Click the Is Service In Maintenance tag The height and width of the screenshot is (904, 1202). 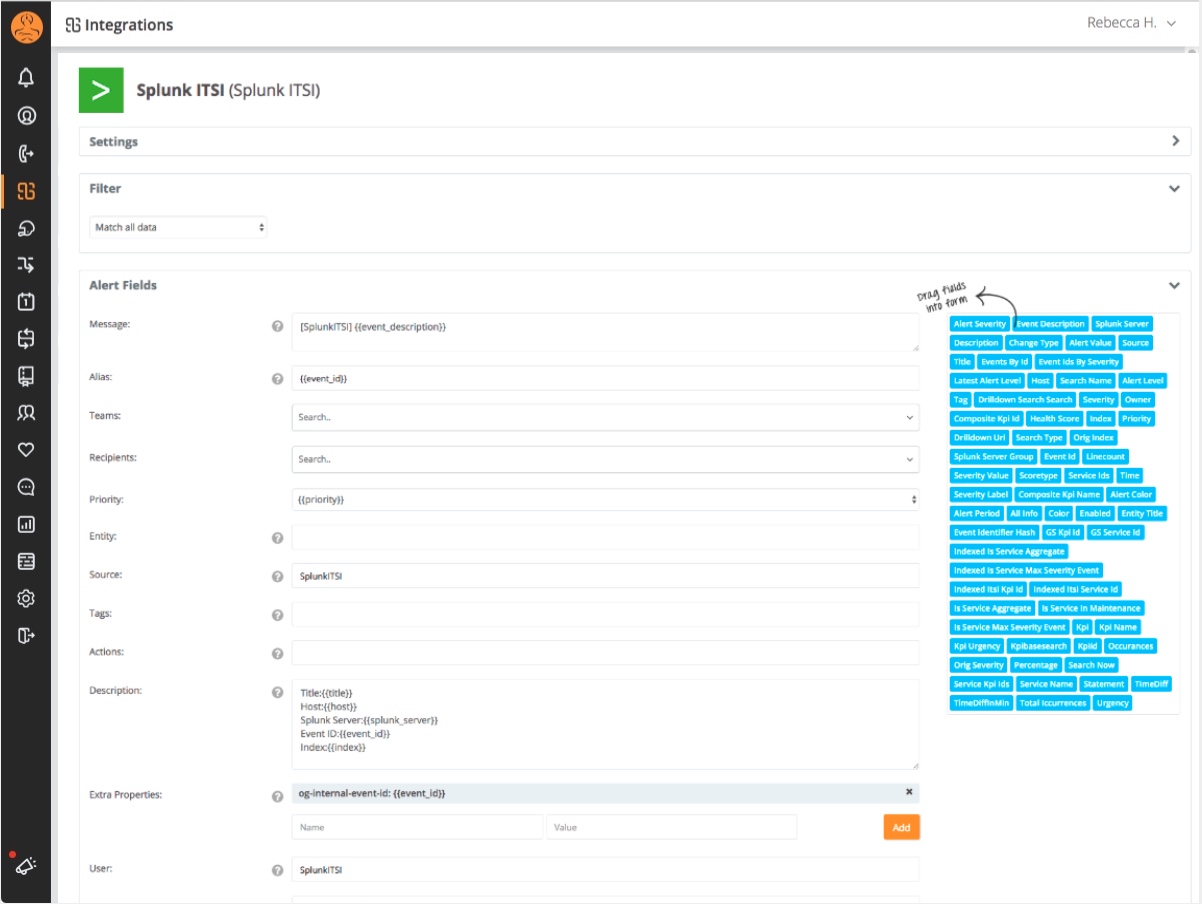[x=1090, y=608]
